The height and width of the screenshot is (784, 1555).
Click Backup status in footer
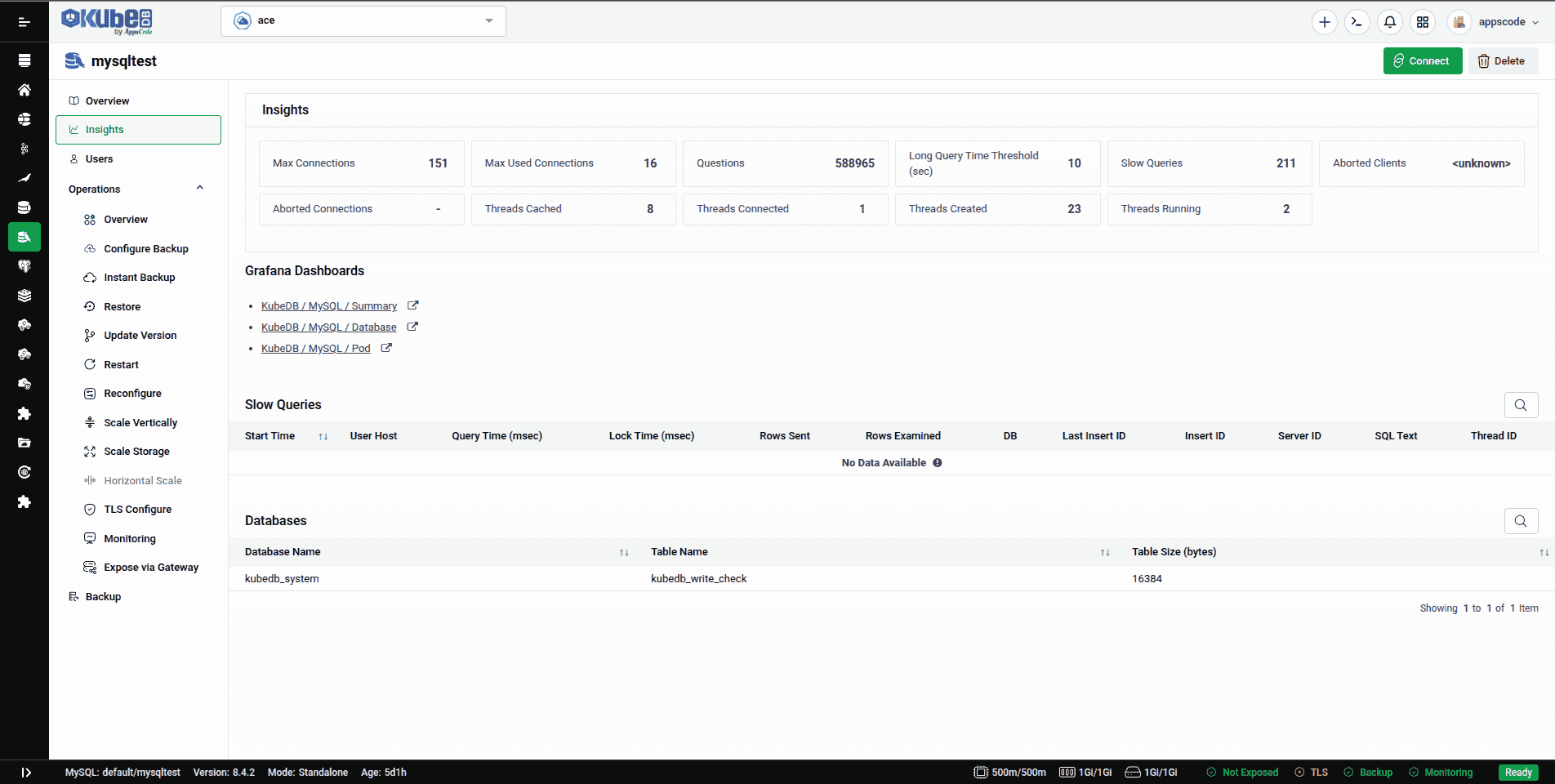(1368, 773)
